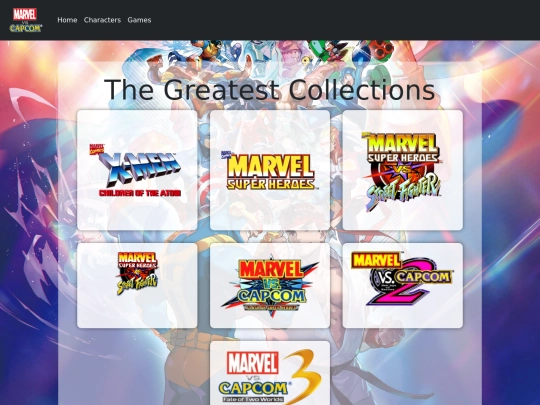The width and height of the screenshot is (540, 405).
Task: Click the red Children of the Atom subtitle
Action: [140, 193]
